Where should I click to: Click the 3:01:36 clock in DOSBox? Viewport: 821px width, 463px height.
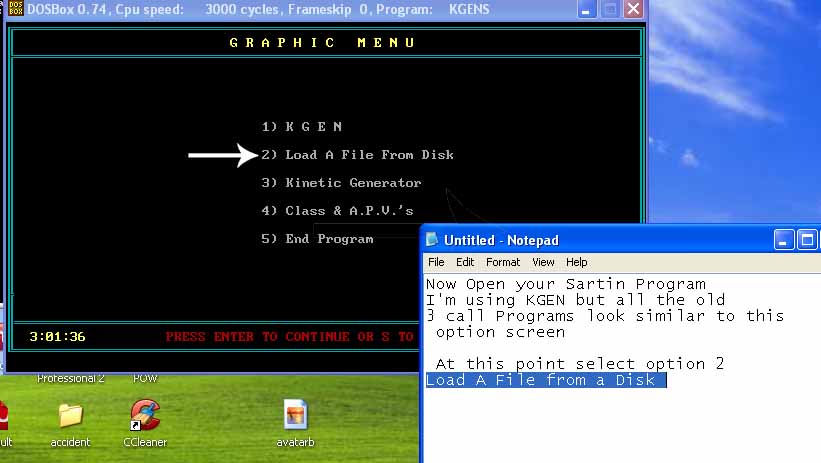click(x=57, y=336)
